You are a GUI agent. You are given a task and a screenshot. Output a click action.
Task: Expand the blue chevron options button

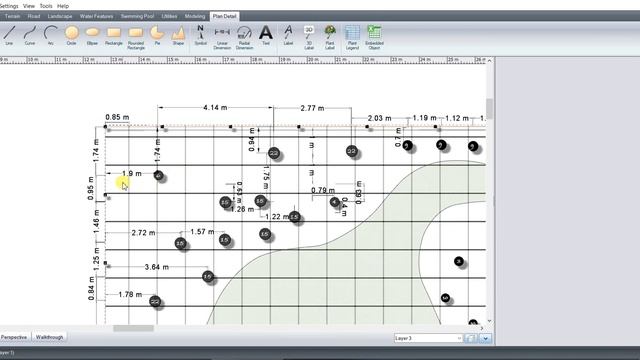click(486, 338)
